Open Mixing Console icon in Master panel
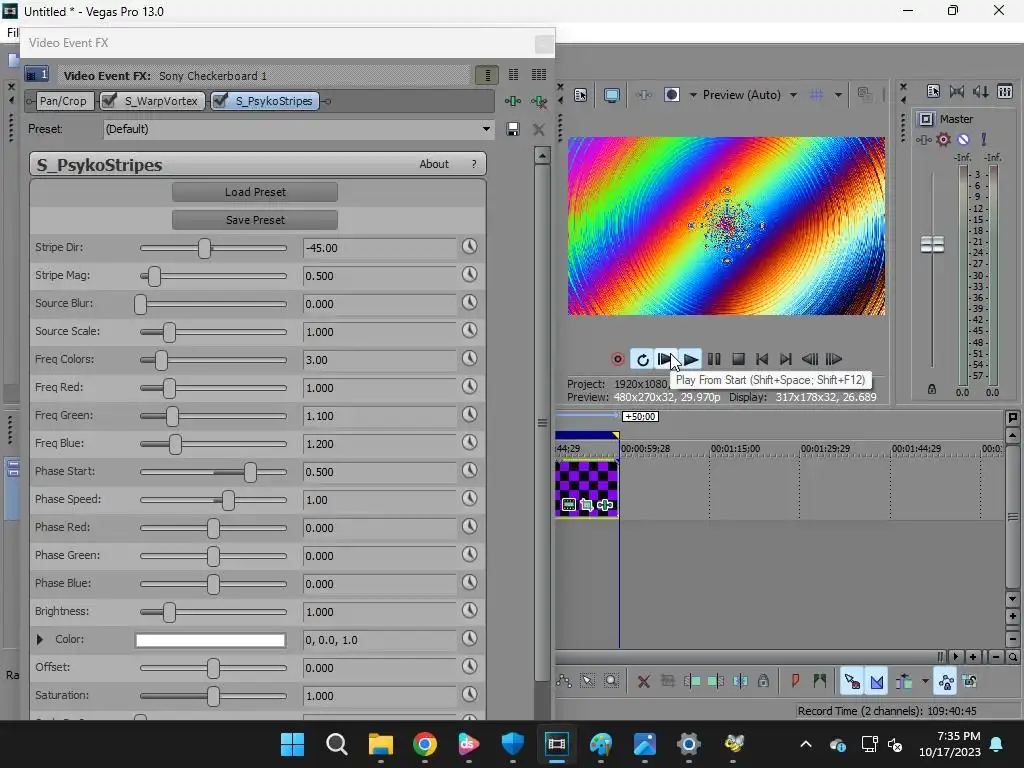This screenshot has width=1024, height=768. (1005, 91)
